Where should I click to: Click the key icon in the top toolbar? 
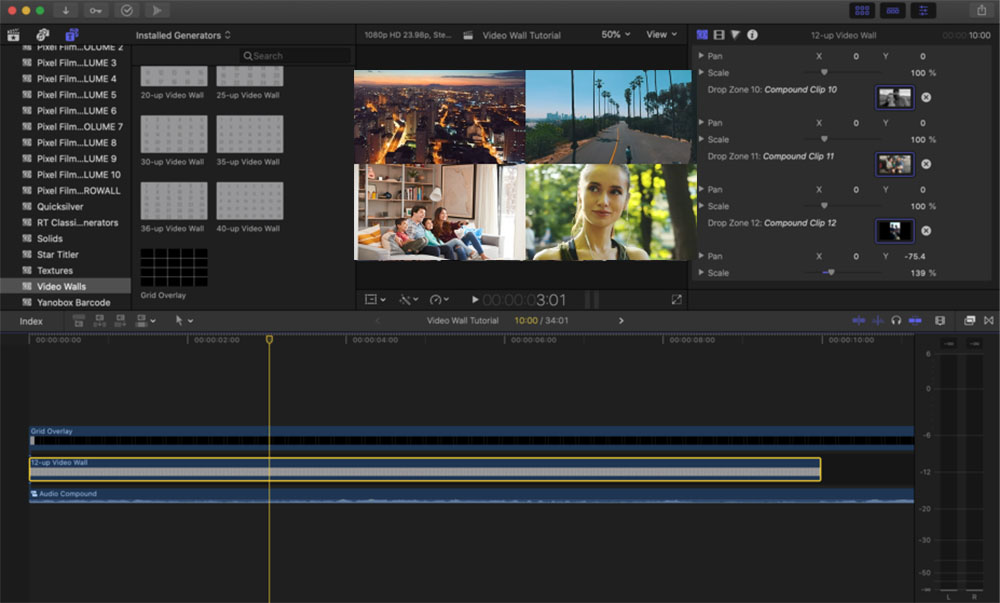pos(96,10)
